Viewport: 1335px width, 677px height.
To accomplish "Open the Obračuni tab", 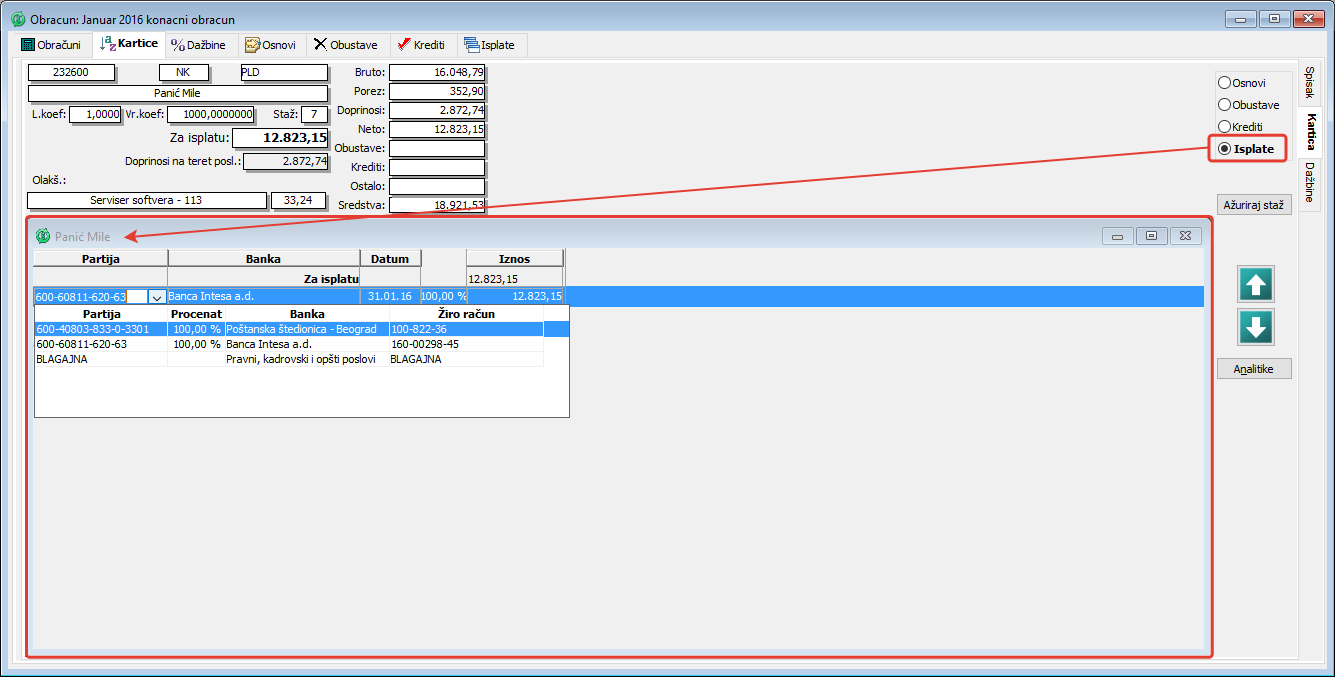I will 51,45.
